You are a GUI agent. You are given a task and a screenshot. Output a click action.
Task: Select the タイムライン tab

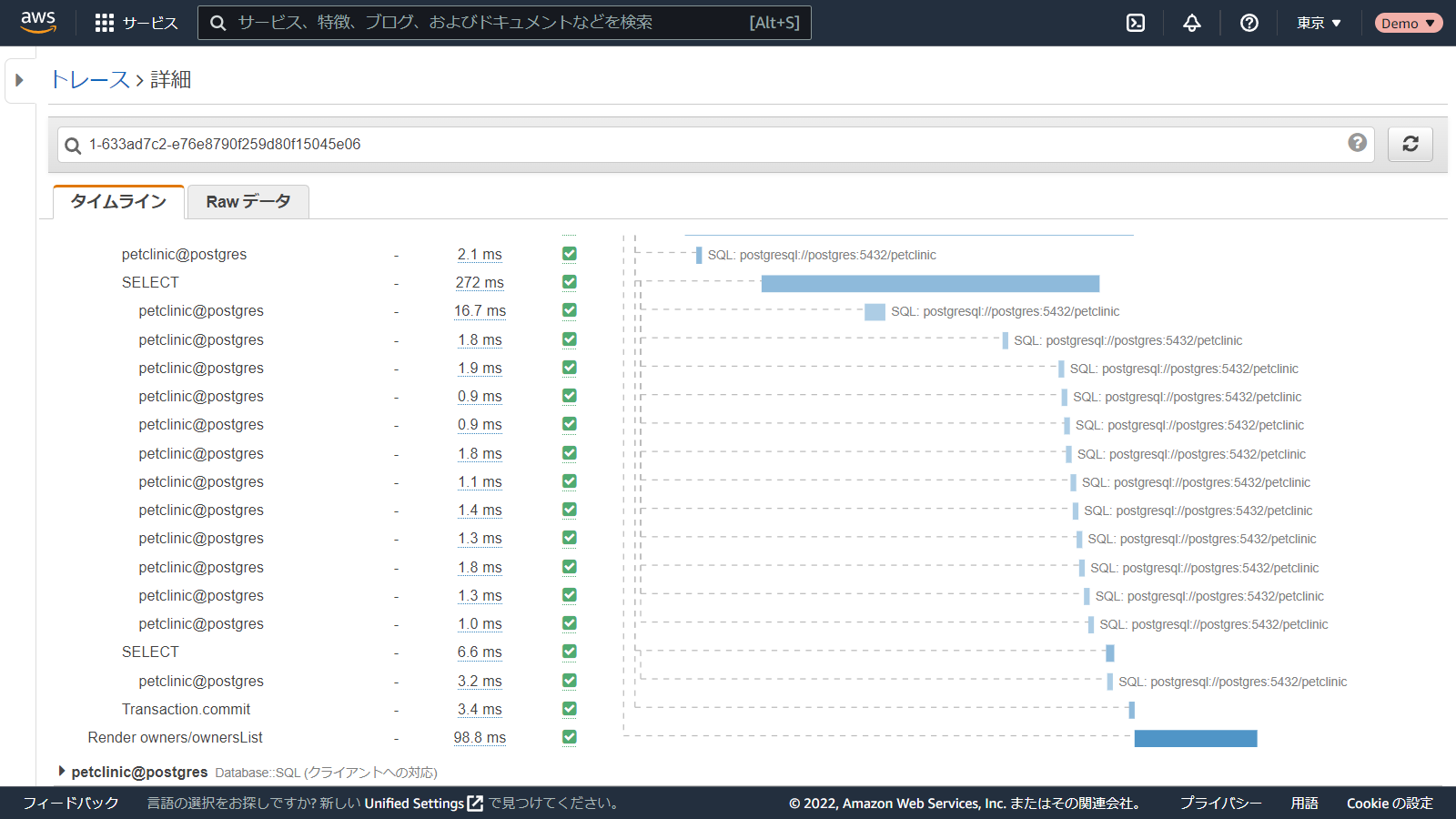click(118, 202)
